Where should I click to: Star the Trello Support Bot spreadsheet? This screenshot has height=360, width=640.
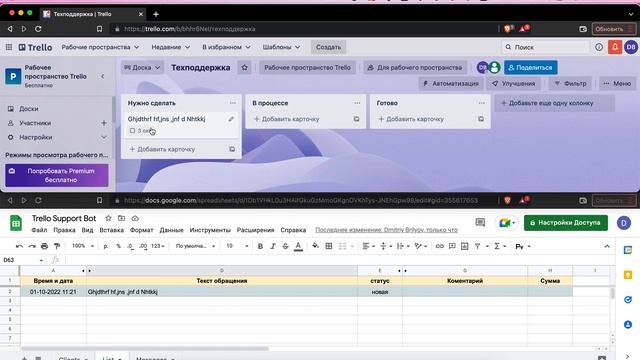(x=108, y=218)
